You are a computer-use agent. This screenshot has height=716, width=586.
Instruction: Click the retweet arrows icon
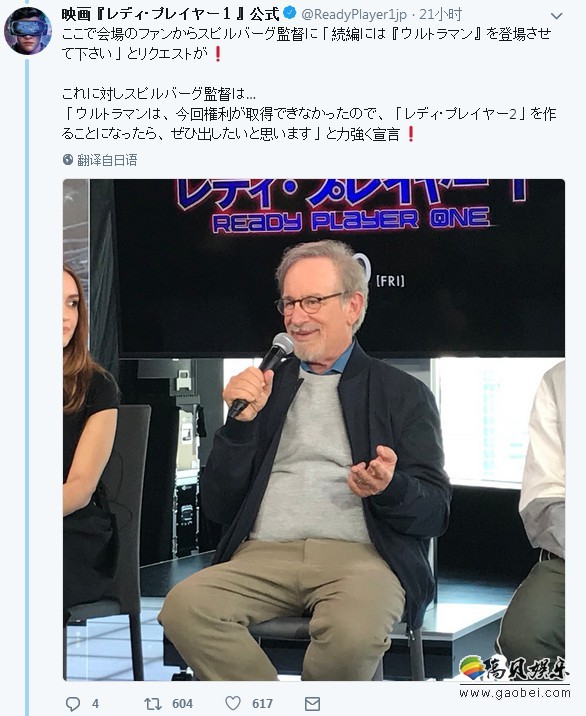tap(153, 704)
